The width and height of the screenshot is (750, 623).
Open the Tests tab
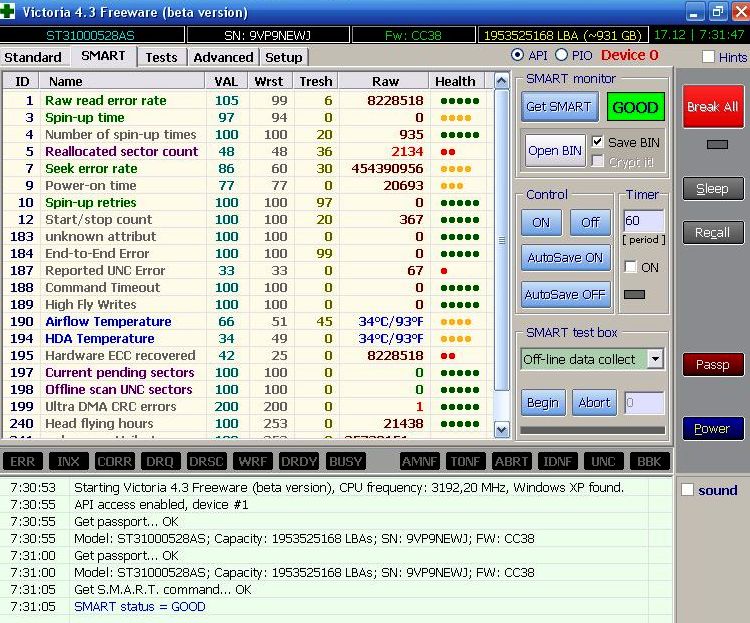[x=161, y=57]
